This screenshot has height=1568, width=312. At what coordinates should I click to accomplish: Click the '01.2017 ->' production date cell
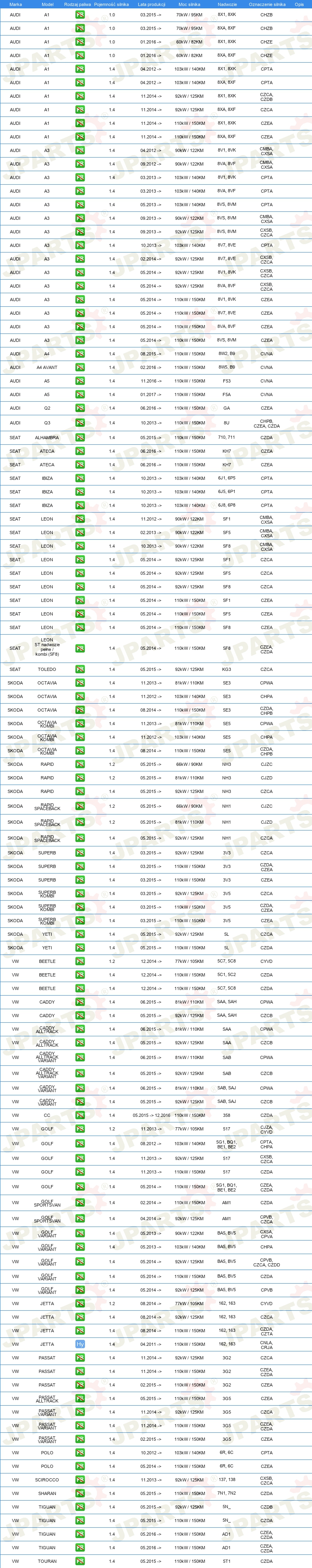tap(151, 394)
